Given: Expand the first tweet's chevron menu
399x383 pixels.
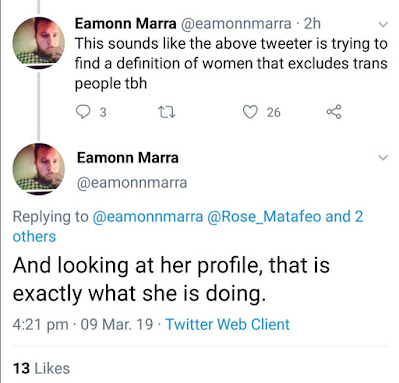Looking at the screenshot, I should click(x=384, y=24).
